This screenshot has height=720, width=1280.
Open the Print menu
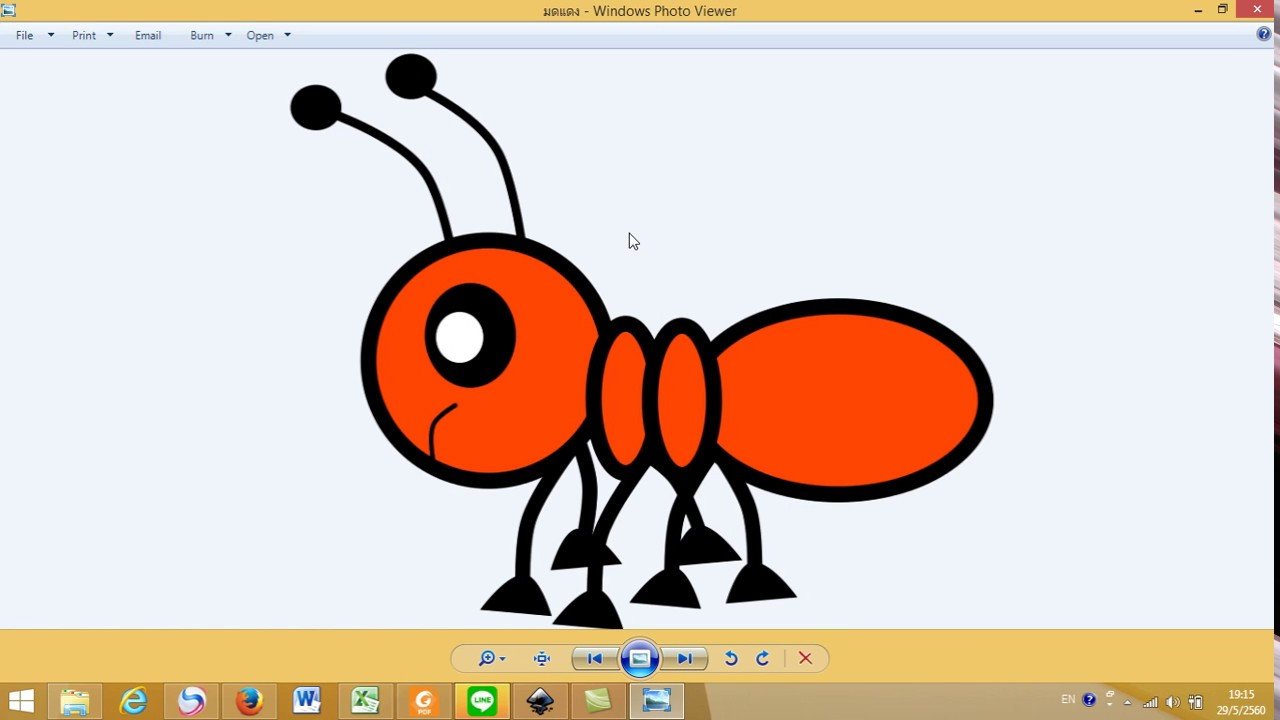click(84, 35)
